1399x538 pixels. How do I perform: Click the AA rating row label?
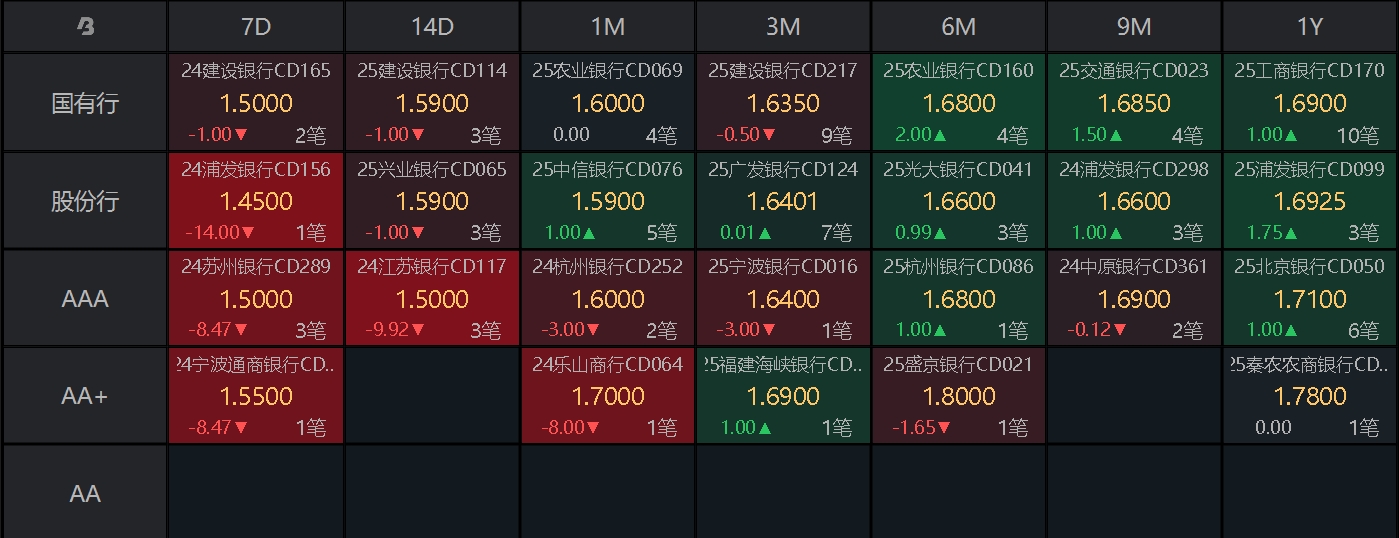coord(85,493)
